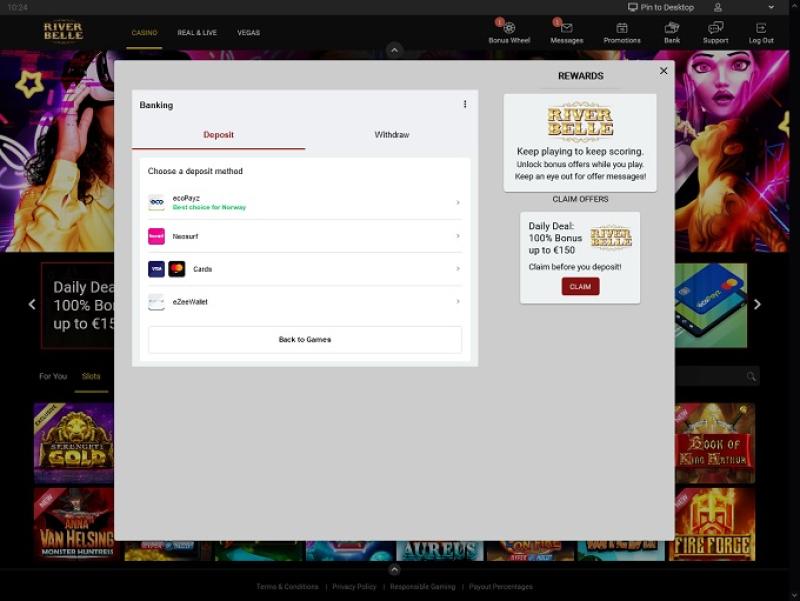The image size is (800, 601).
Task: Switch to the Withdraw tab
Action: [x=391, y=135]
